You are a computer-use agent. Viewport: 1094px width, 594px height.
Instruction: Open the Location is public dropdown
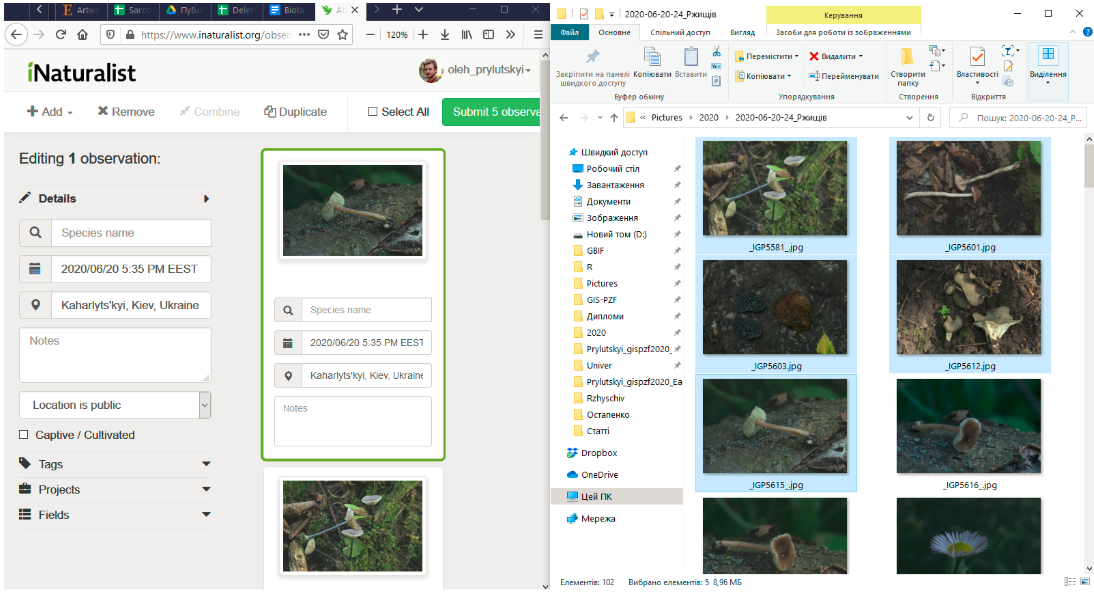point(115,405)
